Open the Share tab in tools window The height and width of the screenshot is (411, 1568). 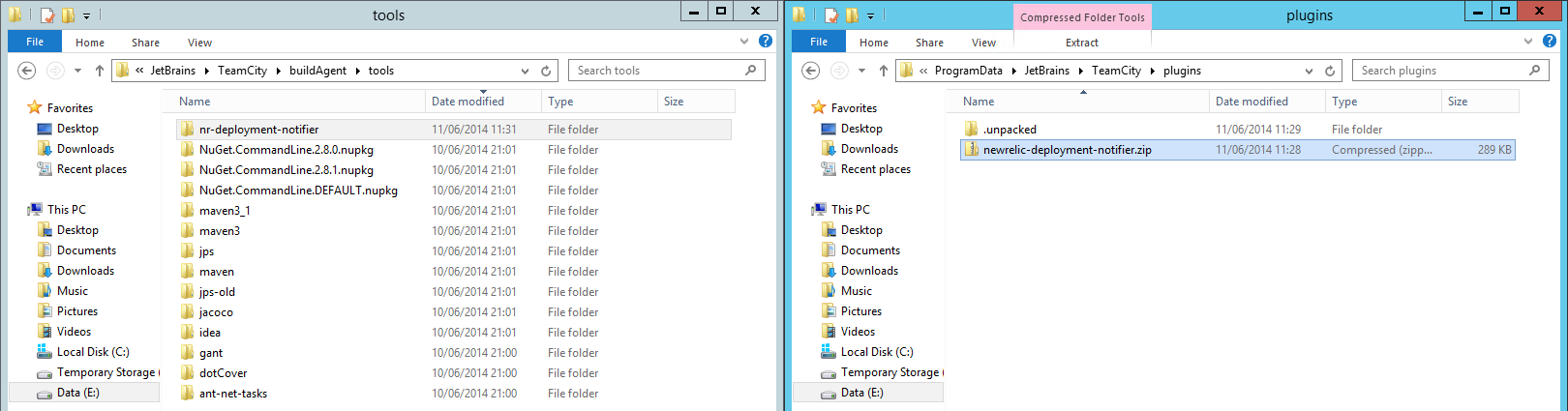point(146,43)
